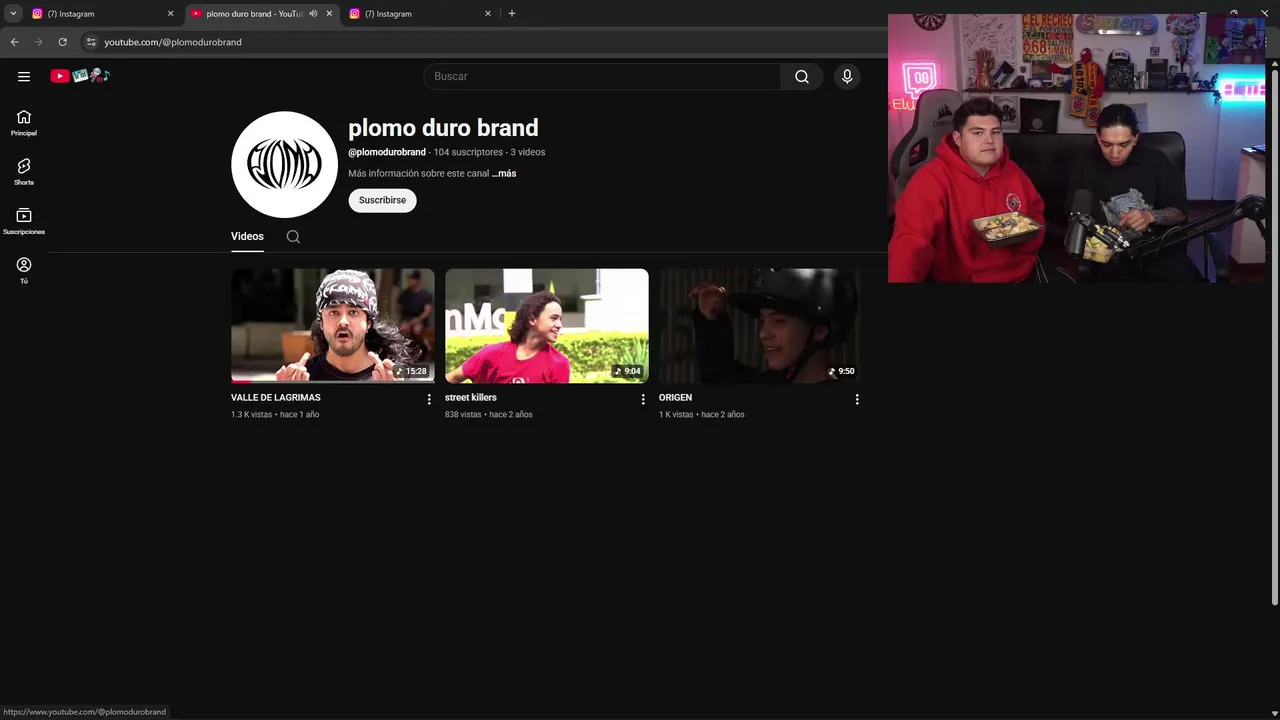Play the ORIGEN thumbnail
1280x720 pixels.
click(x=760, y=326)
